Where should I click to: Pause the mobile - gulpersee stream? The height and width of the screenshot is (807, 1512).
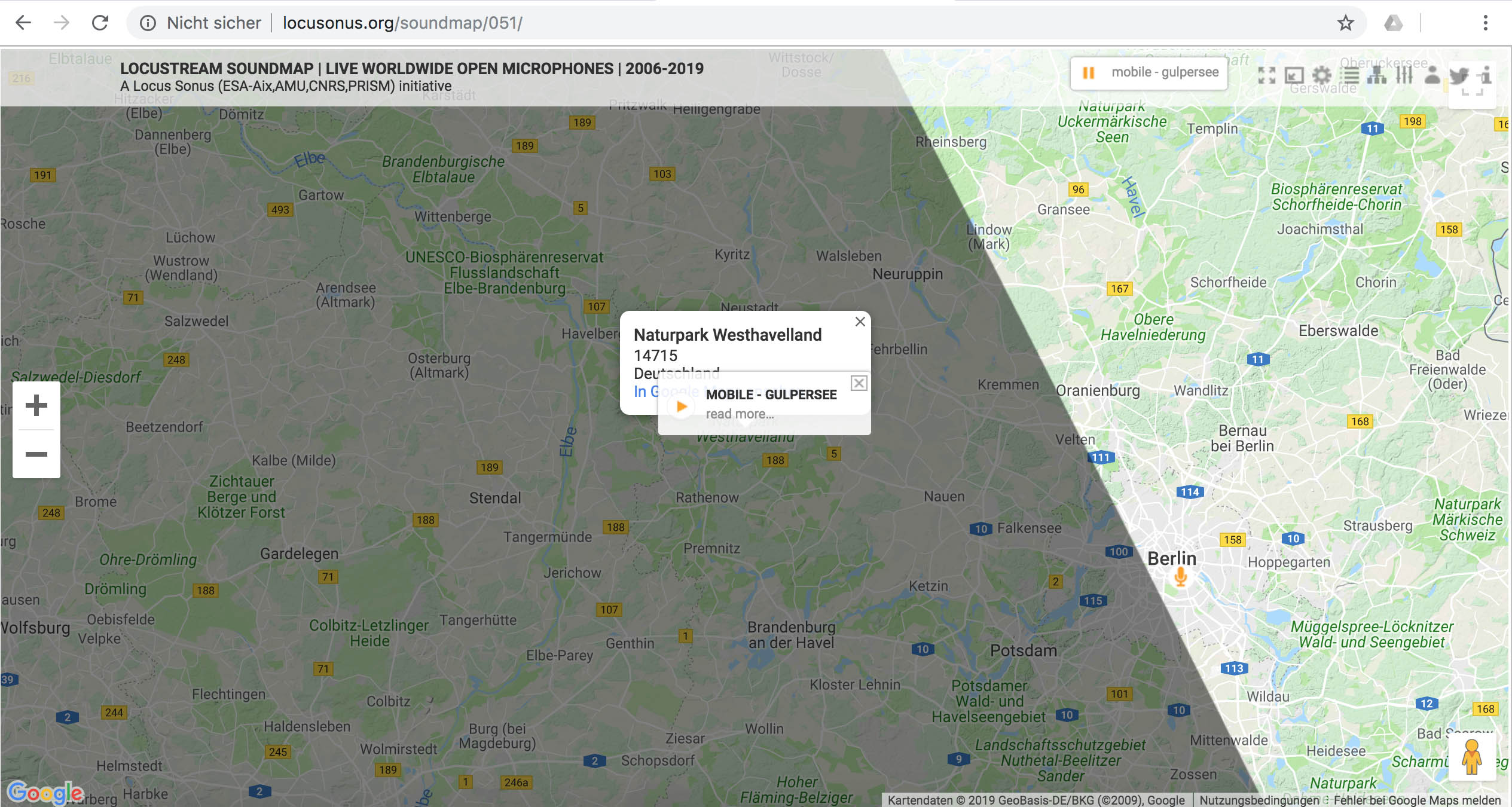pyautogui.click(x=1088, y=73)
